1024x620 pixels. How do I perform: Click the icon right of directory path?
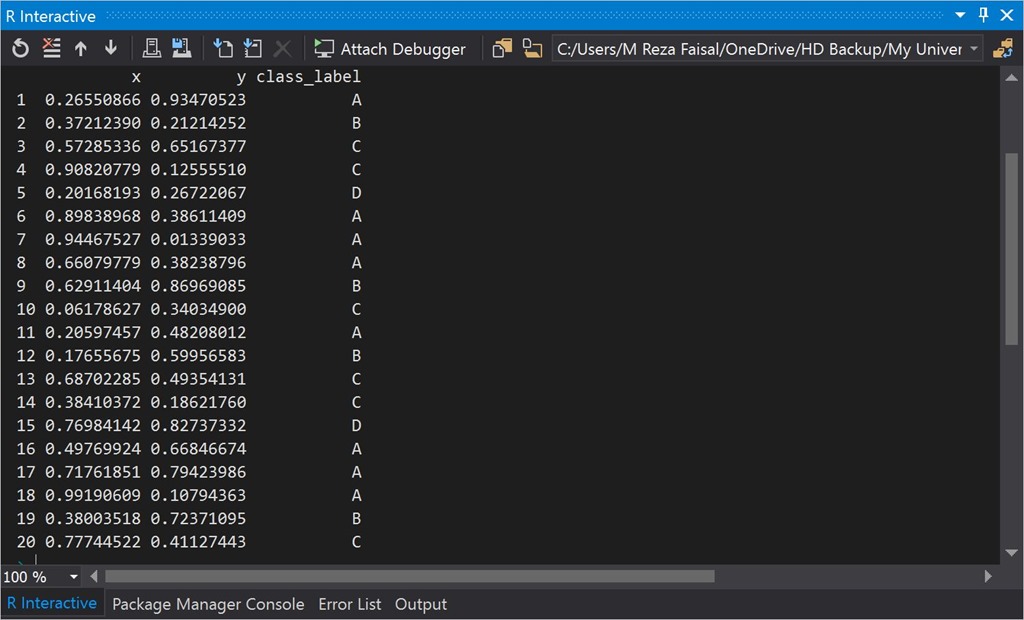click(1002, 49)
